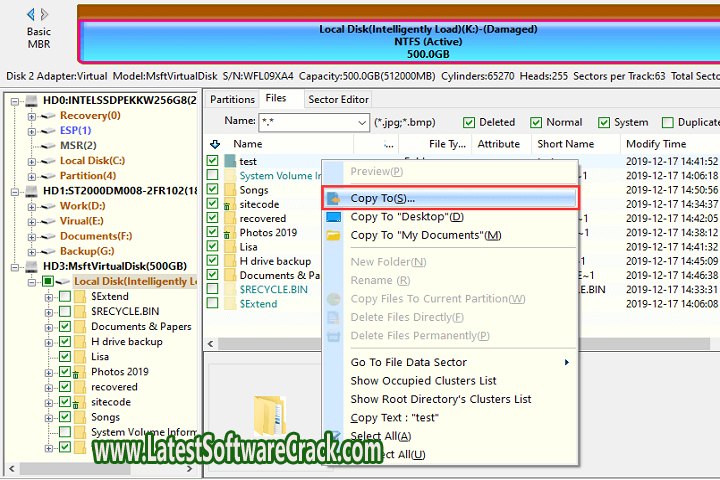Choose Show Occupied Clusters List

(423, 381)
